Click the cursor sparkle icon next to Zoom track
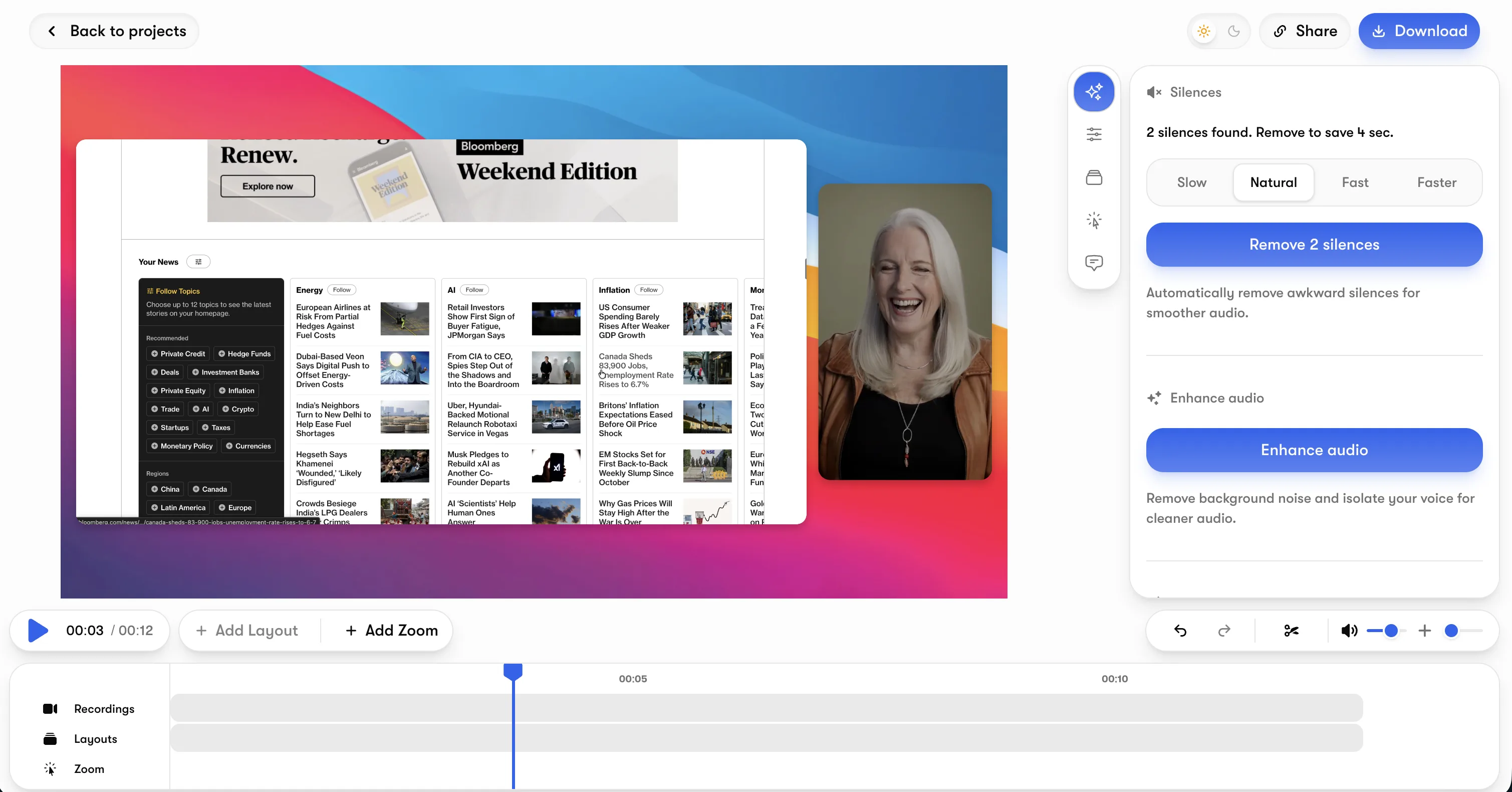The height and width of the screenshot is (792, 1512). [x=51, y=769]
